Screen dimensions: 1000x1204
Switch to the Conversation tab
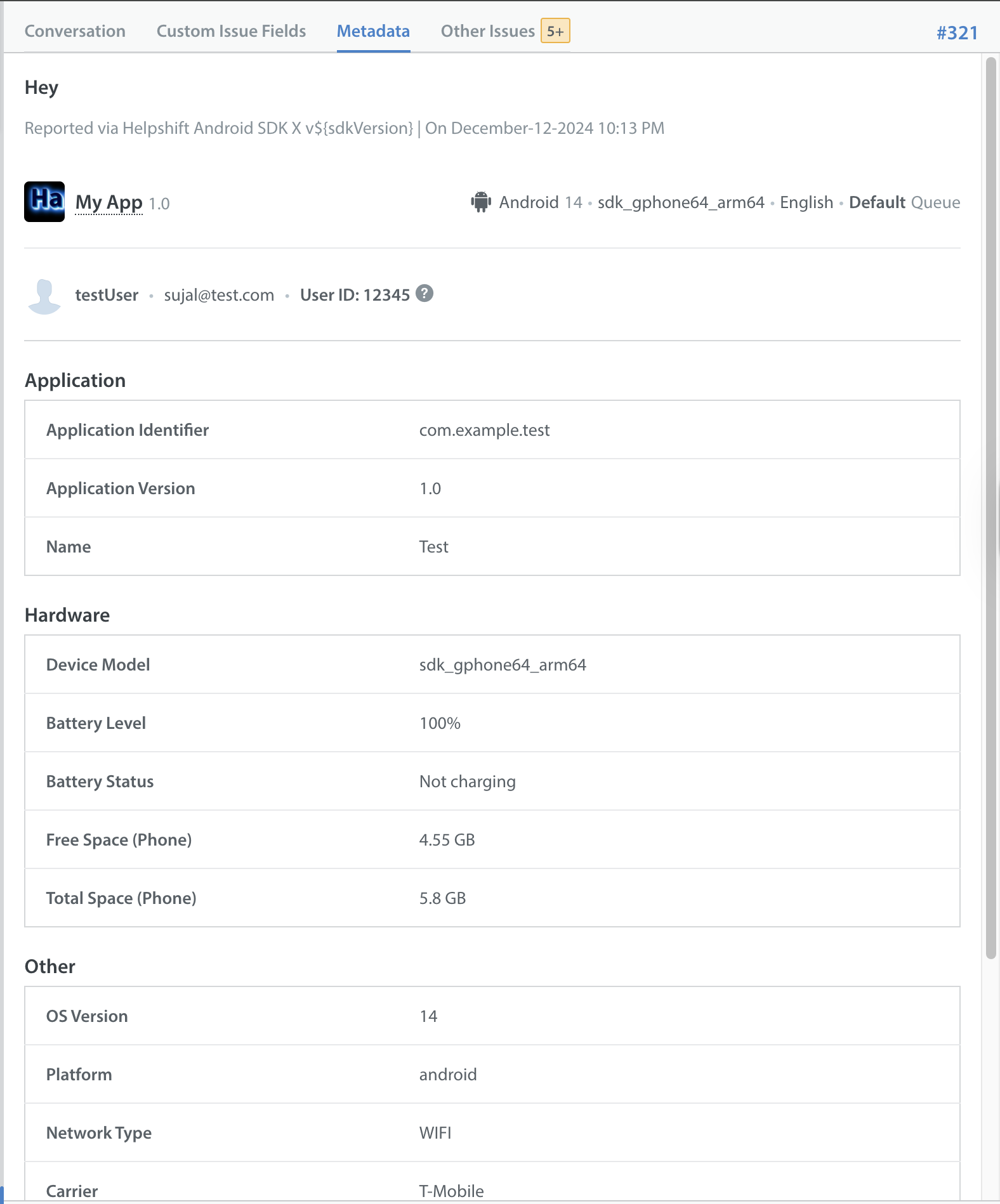click(75, 31)
